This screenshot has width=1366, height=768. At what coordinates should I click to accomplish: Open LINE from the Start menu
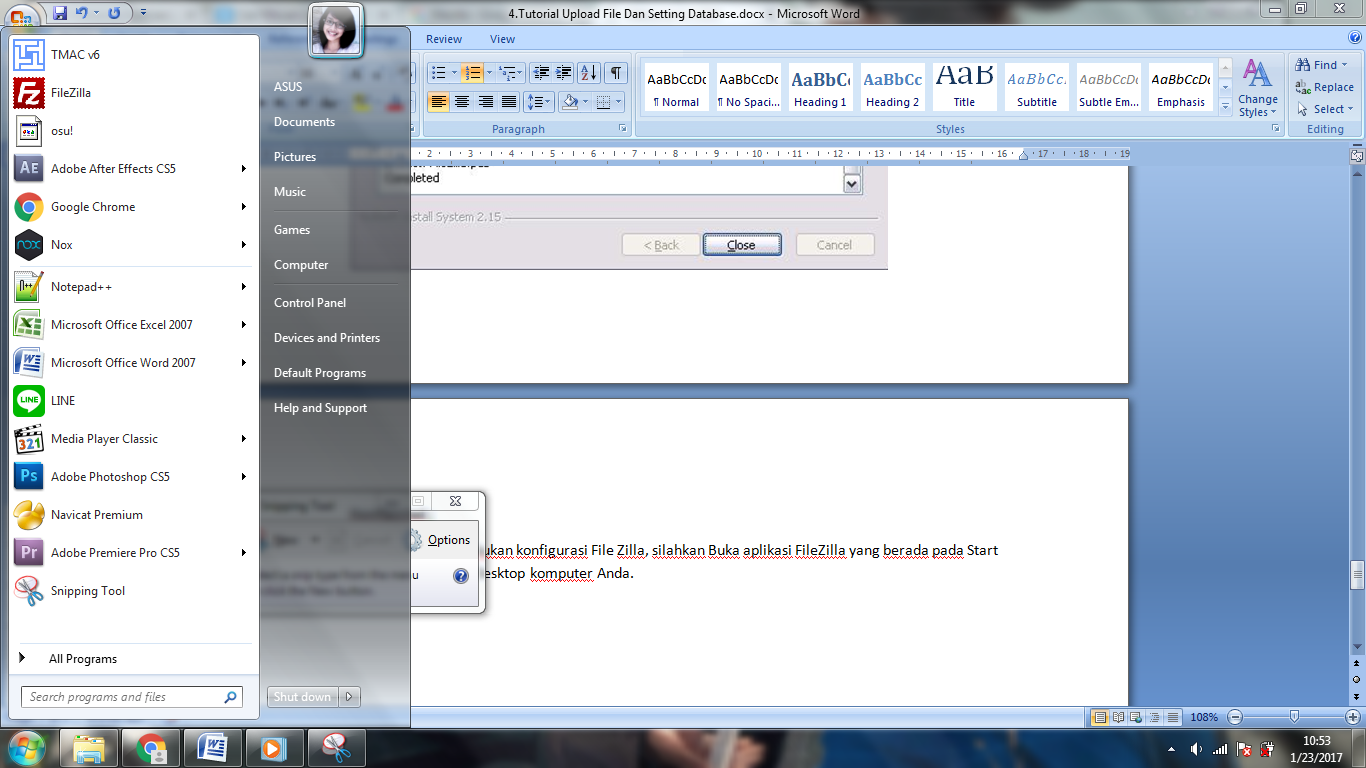click(132, 401)
